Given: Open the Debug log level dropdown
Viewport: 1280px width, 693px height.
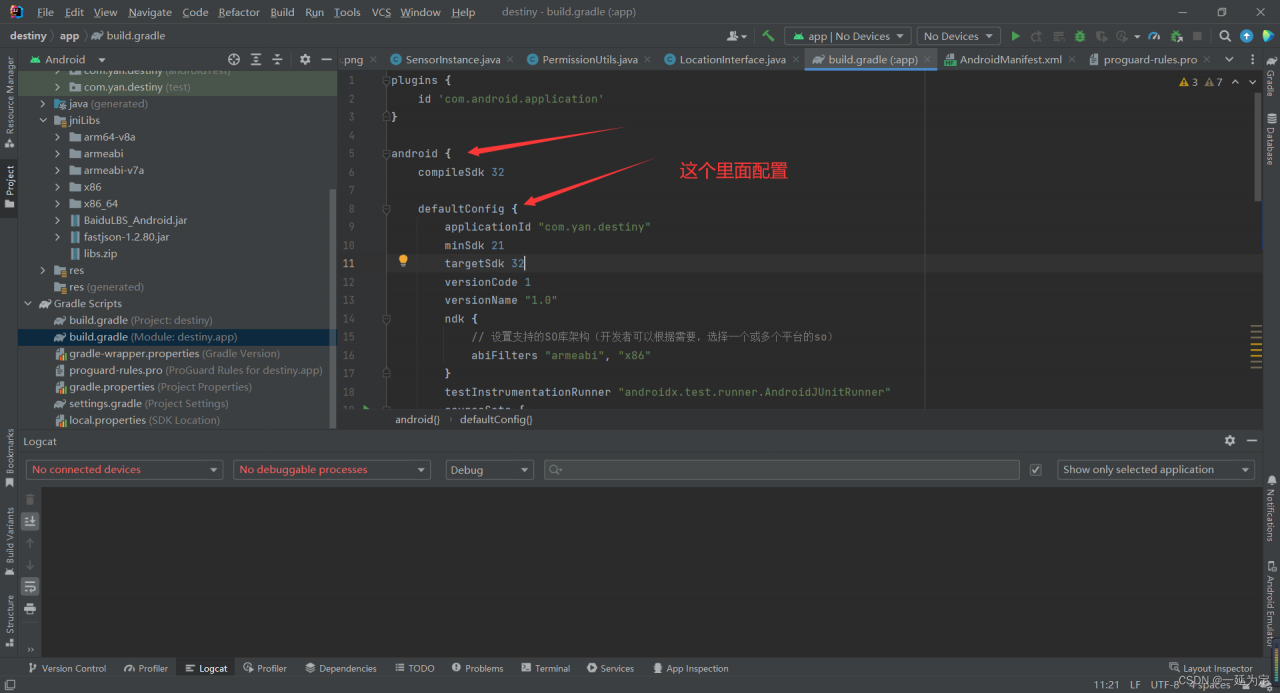Looking at the screenshot, I should (x=489, y=470).
